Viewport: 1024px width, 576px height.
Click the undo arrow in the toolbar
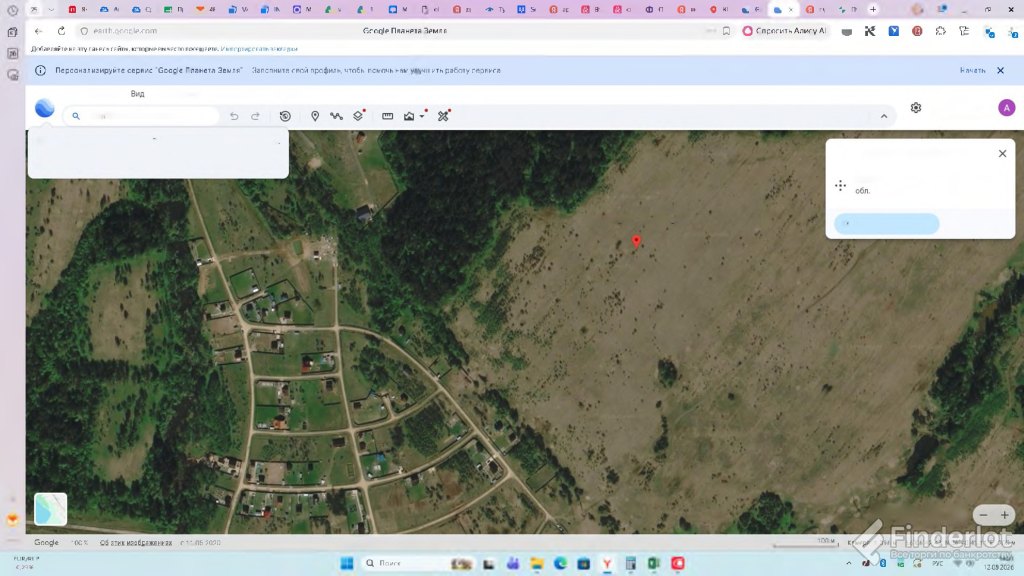coord(234,116)
